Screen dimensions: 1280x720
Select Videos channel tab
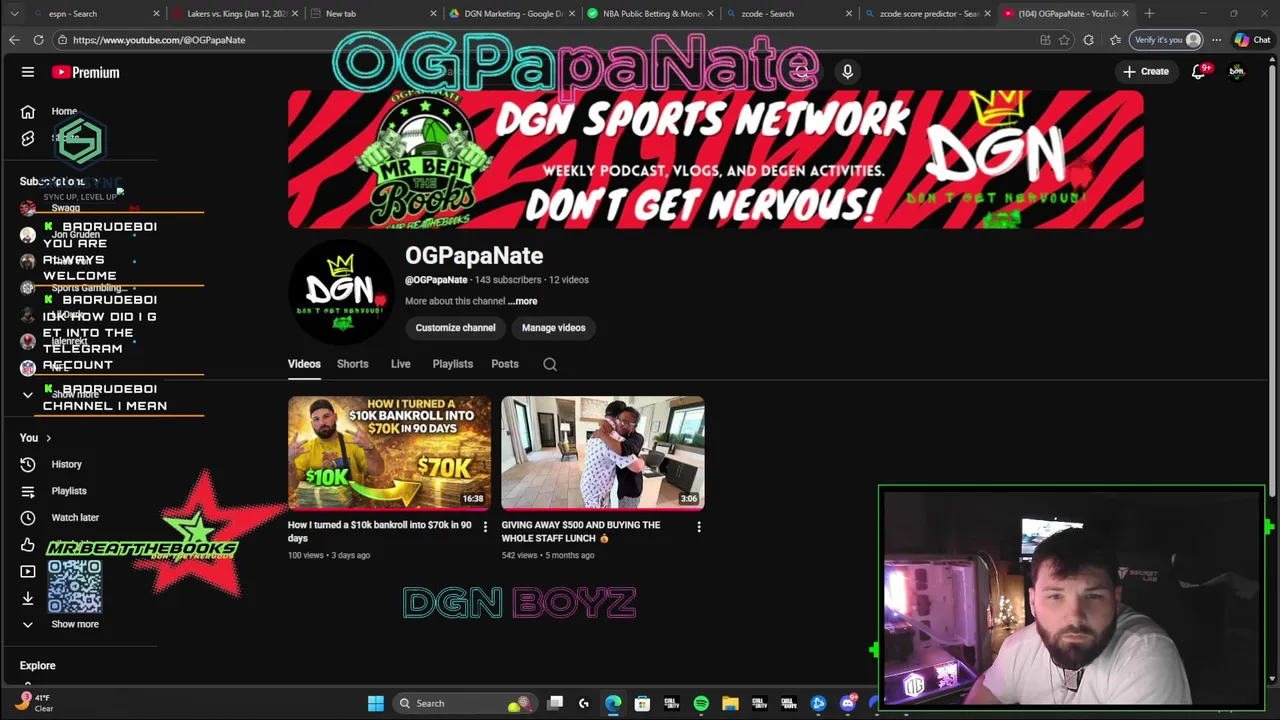point(304,364)
